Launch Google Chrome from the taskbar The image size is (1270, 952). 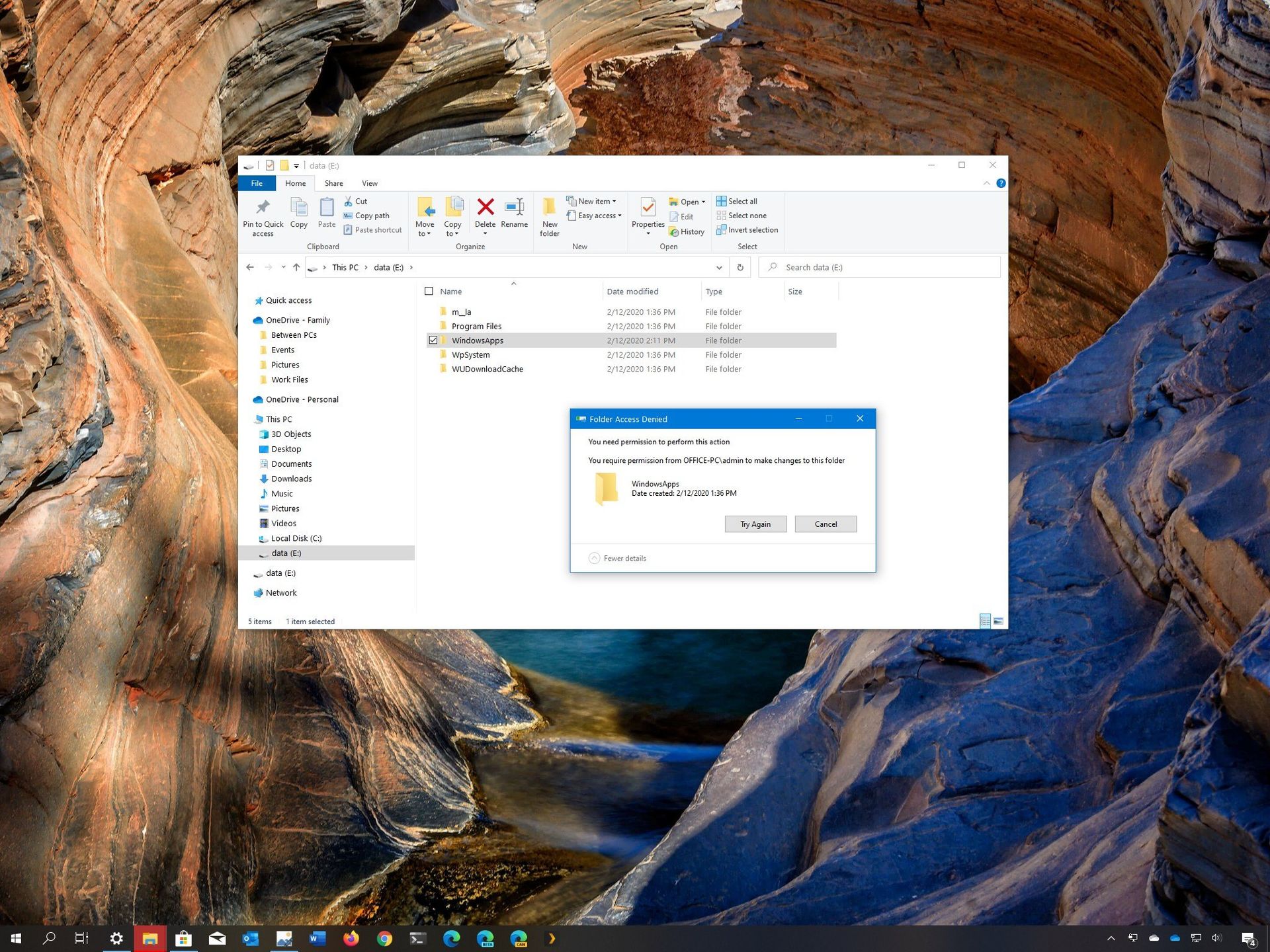384,937
